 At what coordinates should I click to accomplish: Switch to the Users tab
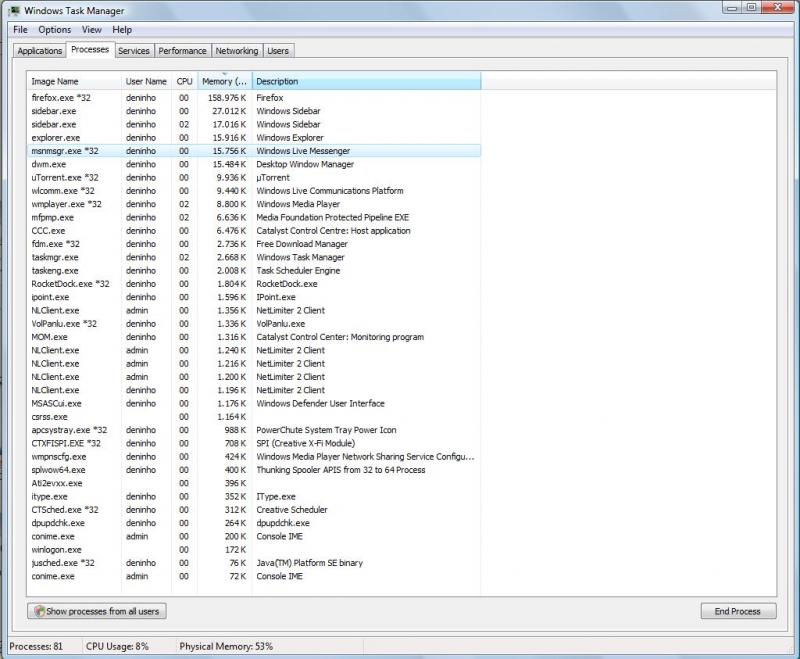click(x=278, y=51)
